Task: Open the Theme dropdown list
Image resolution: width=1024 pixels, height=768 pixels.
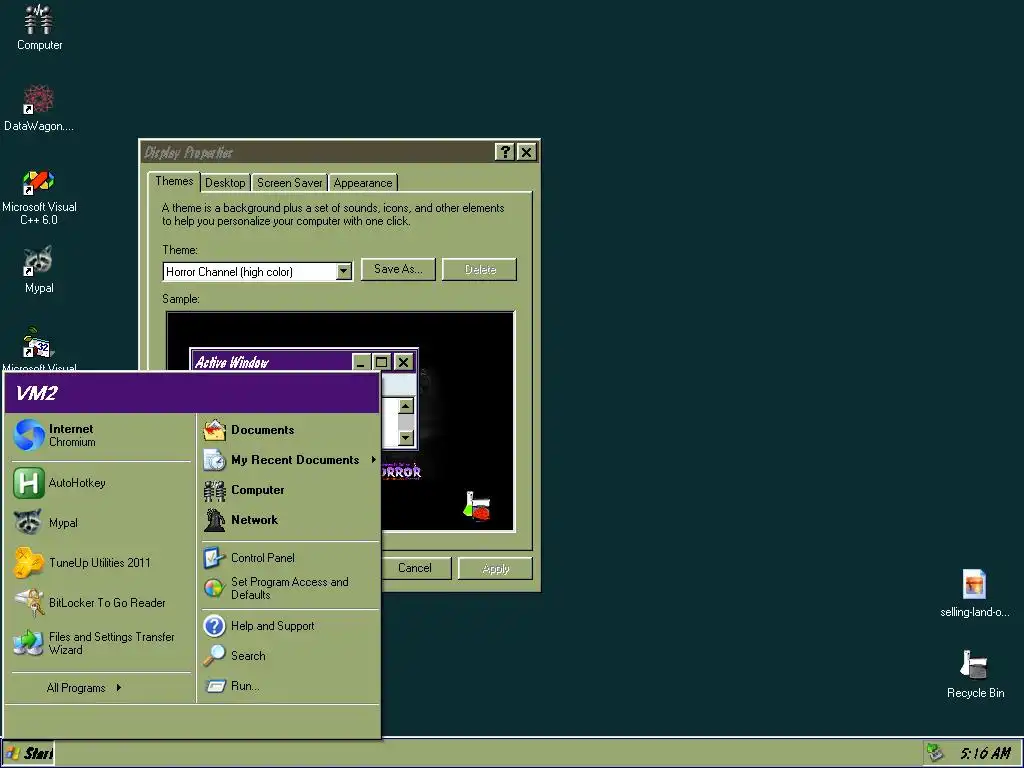Action: pyautogui.click(x=344, y=272)
